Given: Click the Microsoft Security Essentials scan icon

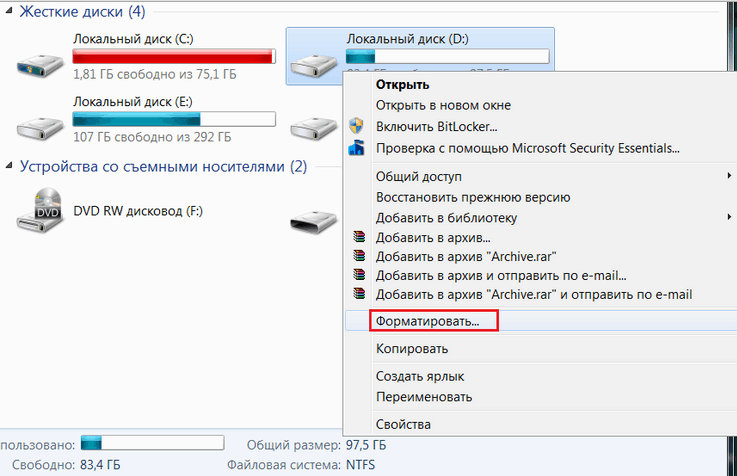Looking at the screenshot, I should [x=357, y=148].
